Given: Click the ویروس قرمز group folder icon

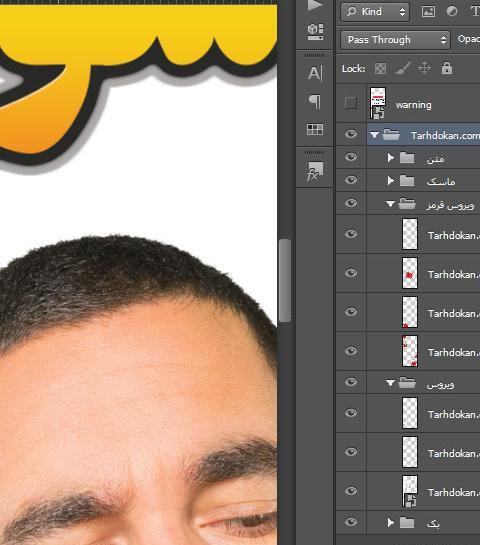Looking at the screenshot, I should click(x=407, y=203).
